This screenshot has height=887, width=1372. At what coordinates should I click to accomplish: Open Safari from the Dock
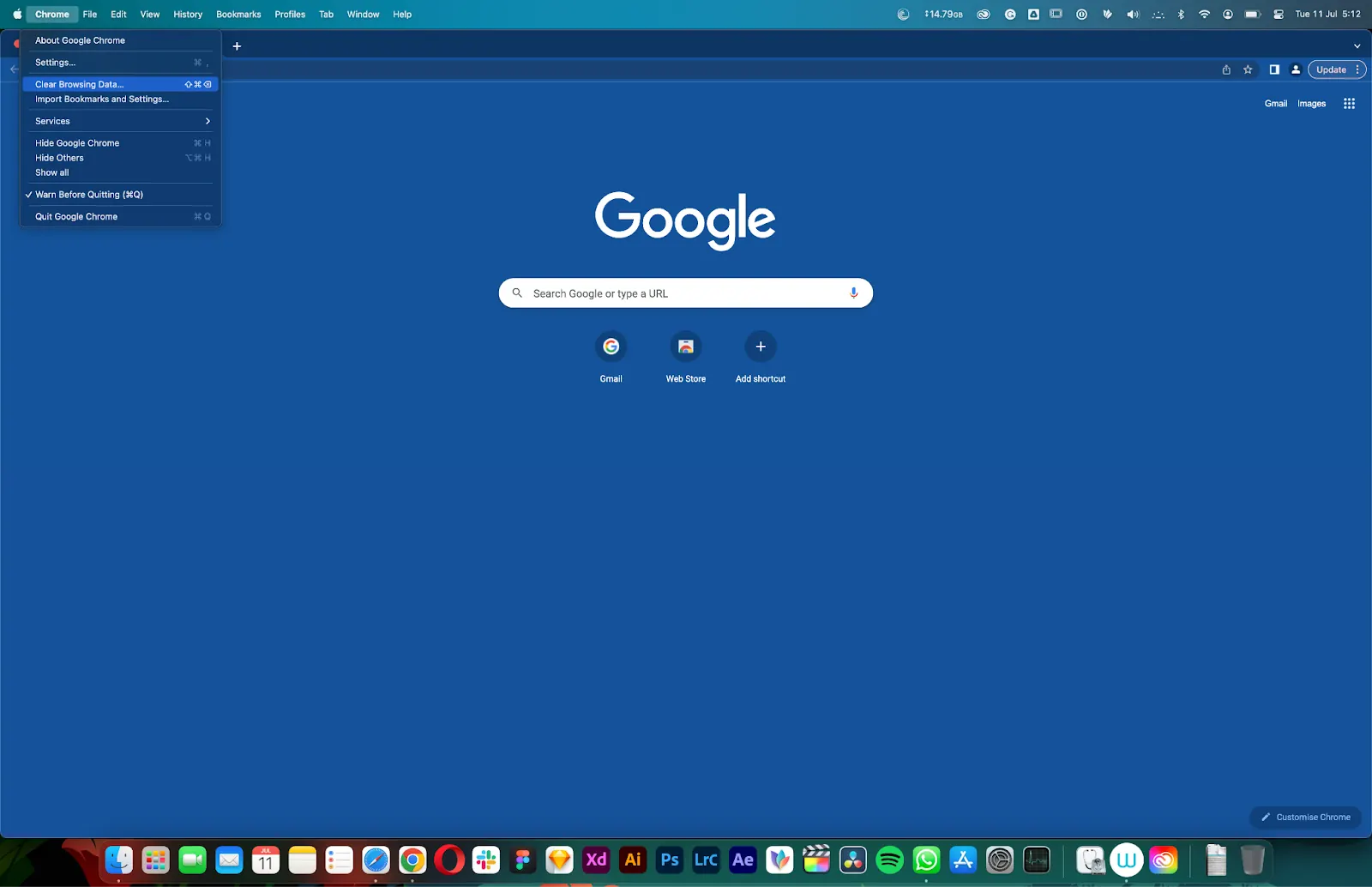pyautogui.click(x=376, y=860)
